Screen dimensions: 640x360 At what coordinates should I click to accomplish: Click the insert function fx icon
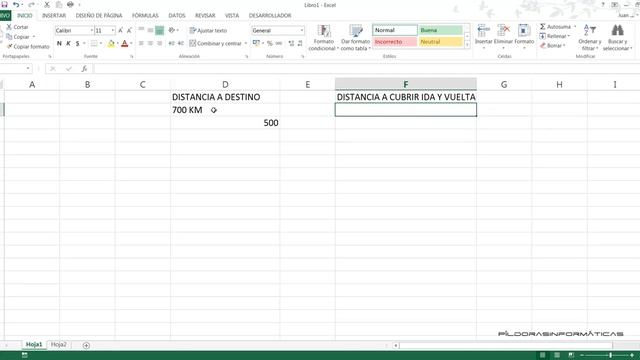pyautogui.click(x=84, y=69)
